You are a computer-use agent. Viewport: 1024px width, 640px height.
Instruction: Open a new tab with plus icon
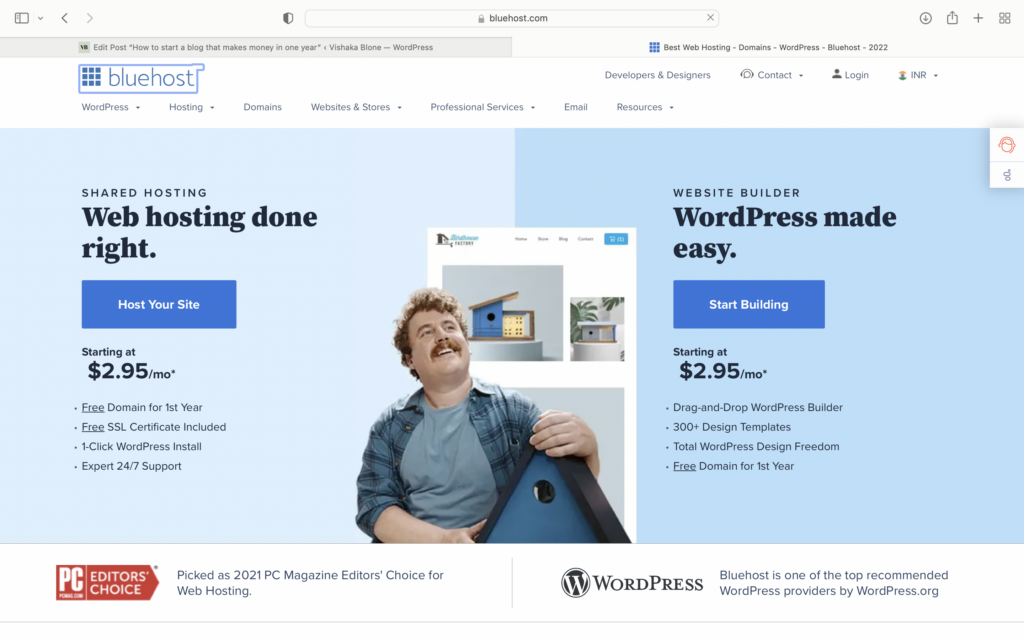click(x=978, y=18)
